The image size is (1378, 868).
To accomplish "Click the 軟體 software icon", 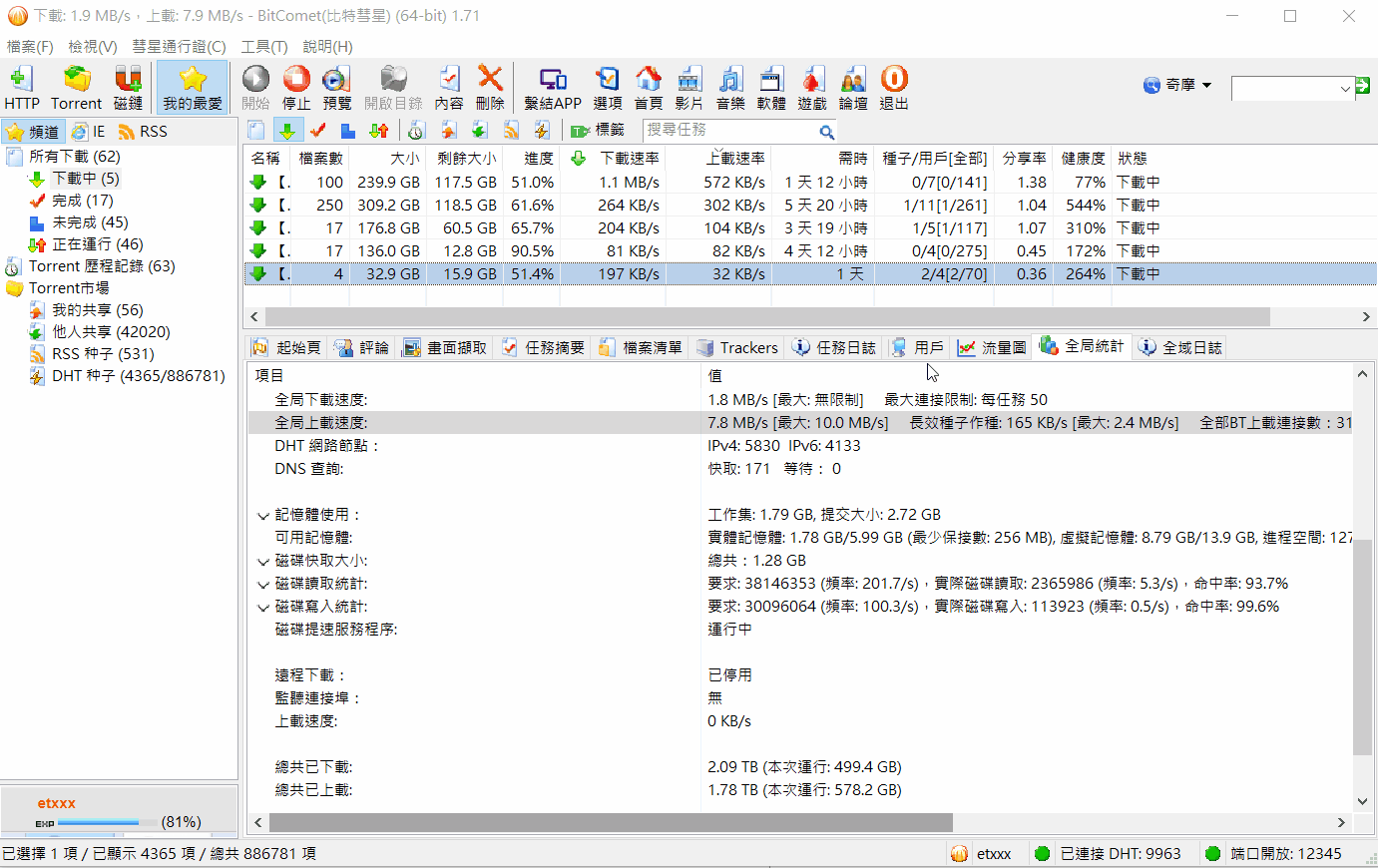I will click(x=771, y=88).
